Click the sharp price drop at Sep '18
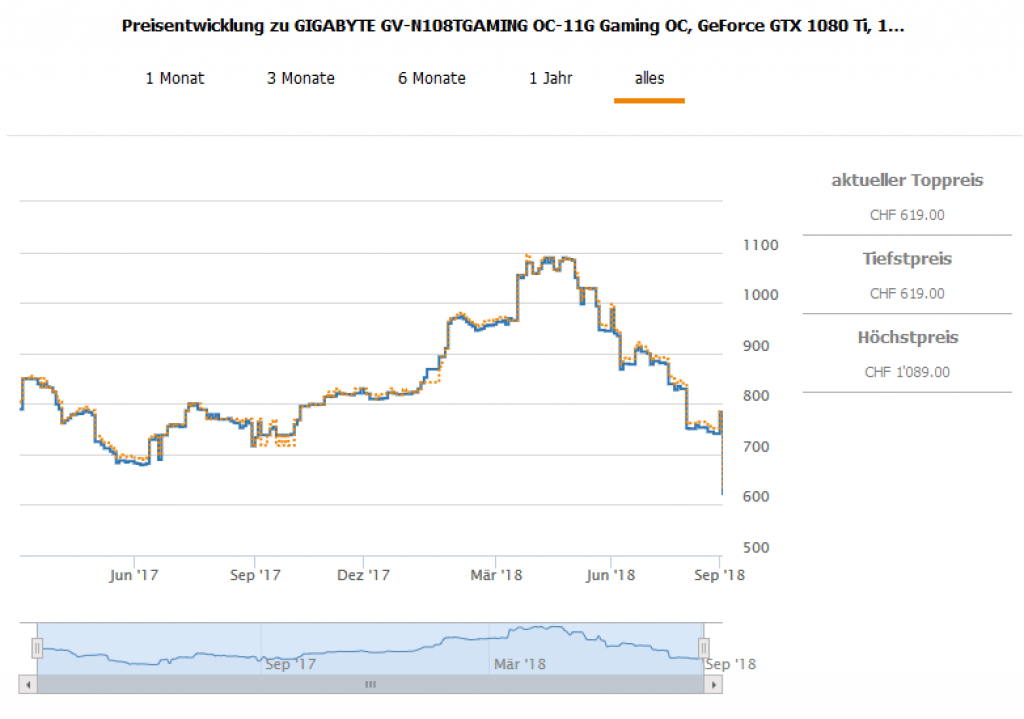The height and width of the screenshot is (719, 1024). tap(721, 460)
